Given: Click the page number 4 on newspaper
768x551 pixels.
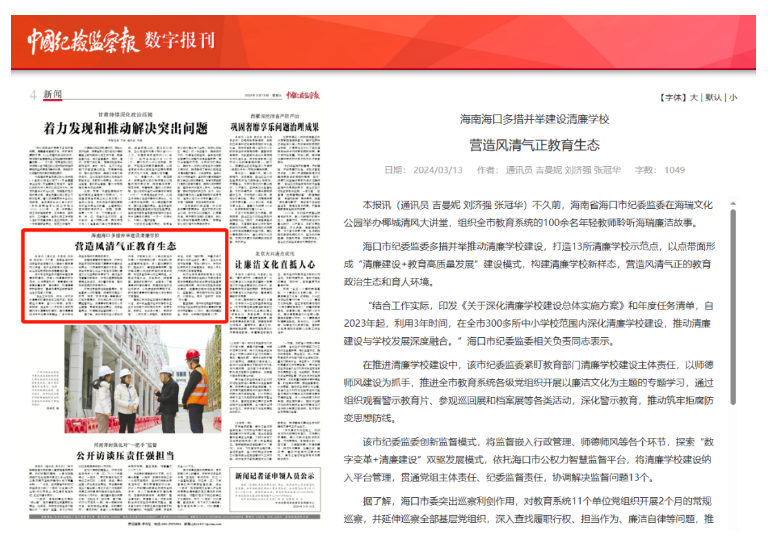Looking at the screenshot, I should 33,95.
